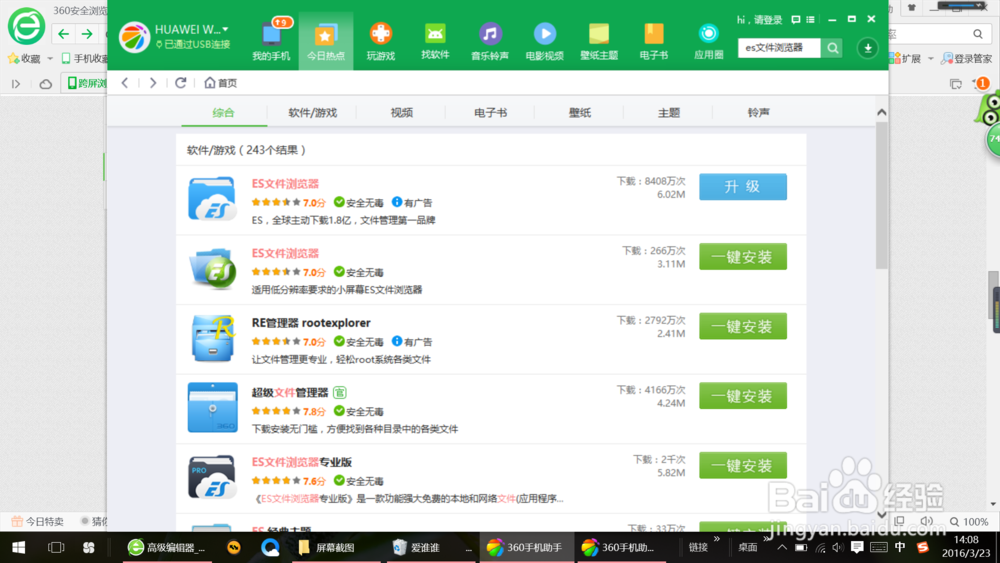Click the search field containing es文件浏览器
Screen dimensions: 1000x563
[779, 48]
